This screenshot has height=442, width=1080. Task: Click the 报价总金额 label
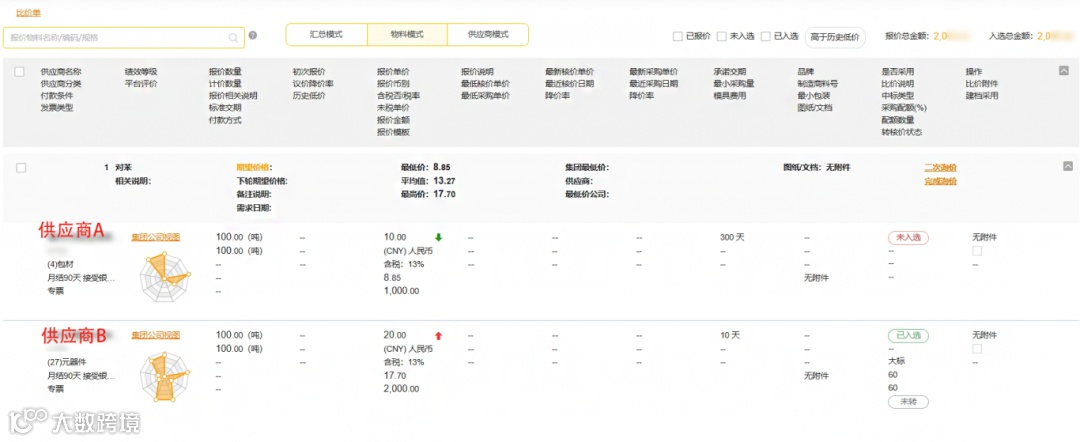pyautogui.click(x=907, y=36)
